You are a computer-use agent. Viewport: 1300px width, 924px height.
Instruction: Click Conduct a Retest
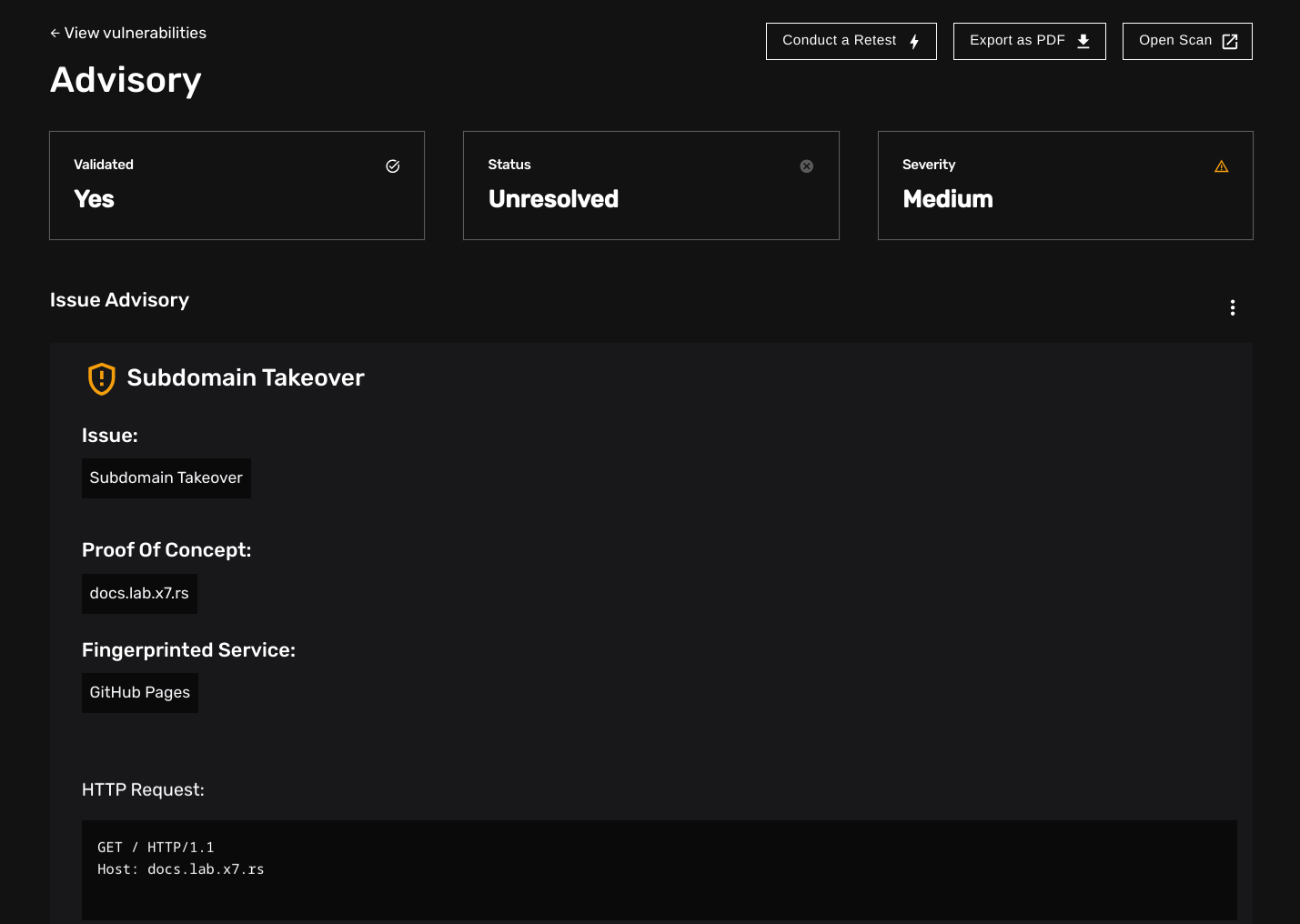pos(839,41)
